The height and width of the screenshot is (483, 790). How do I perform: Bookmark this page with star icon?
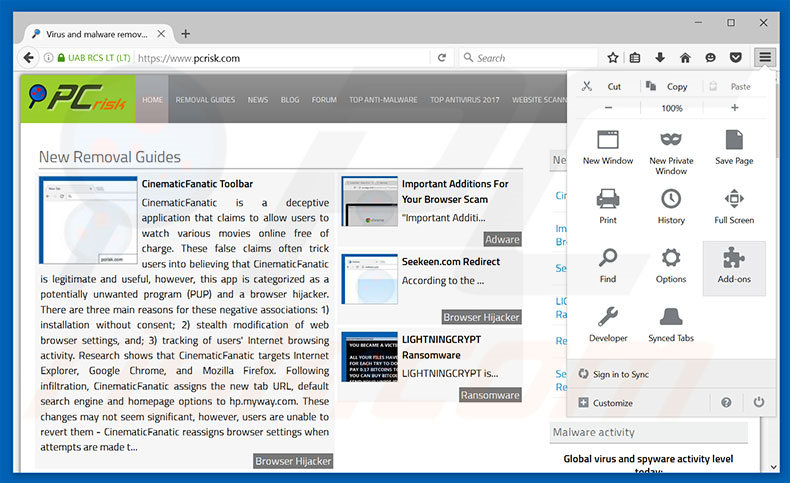613,58
